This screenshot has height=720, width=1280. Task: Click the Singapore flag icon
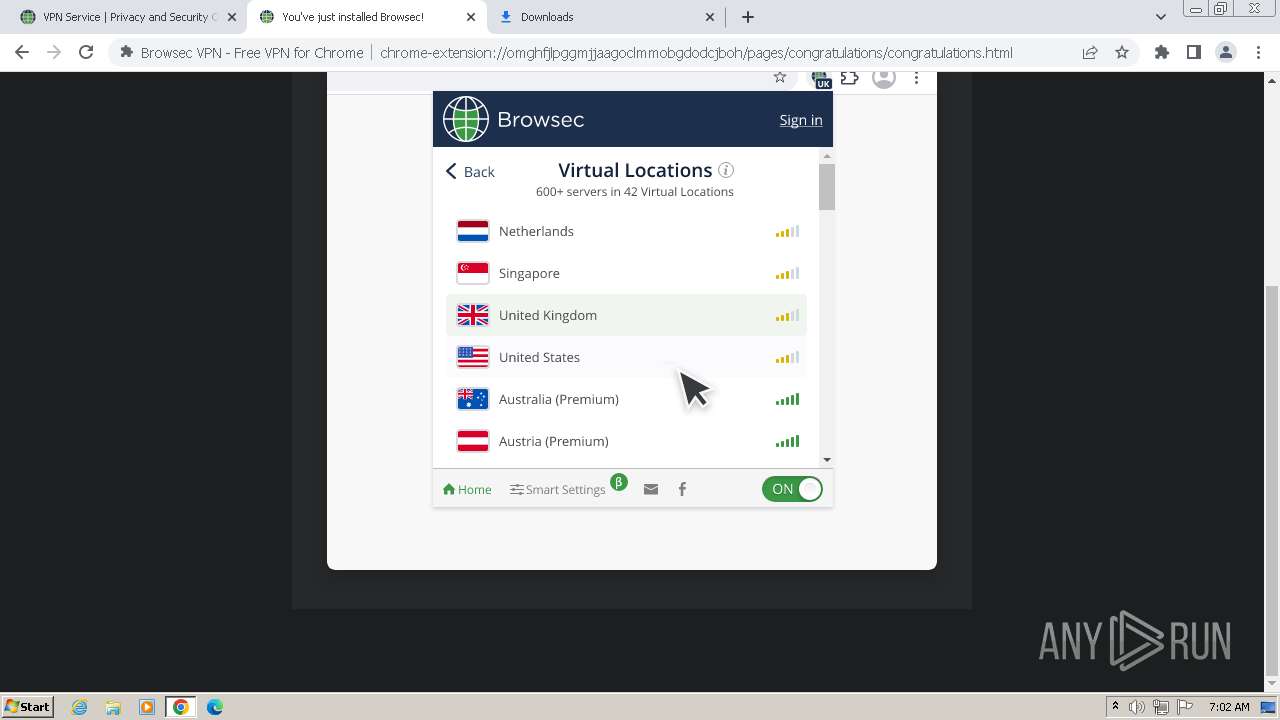point(473,273)
